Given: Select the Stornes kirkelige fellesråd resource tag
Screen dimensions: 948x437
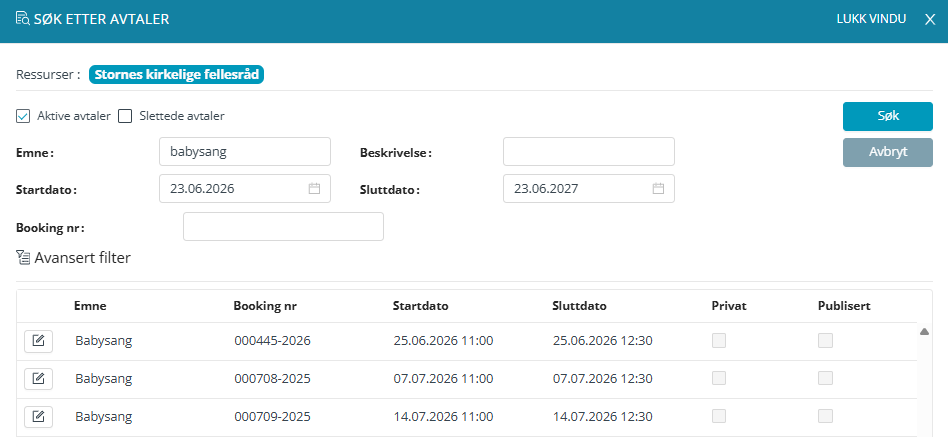Looking at the screenshot, I should (177, 75).
